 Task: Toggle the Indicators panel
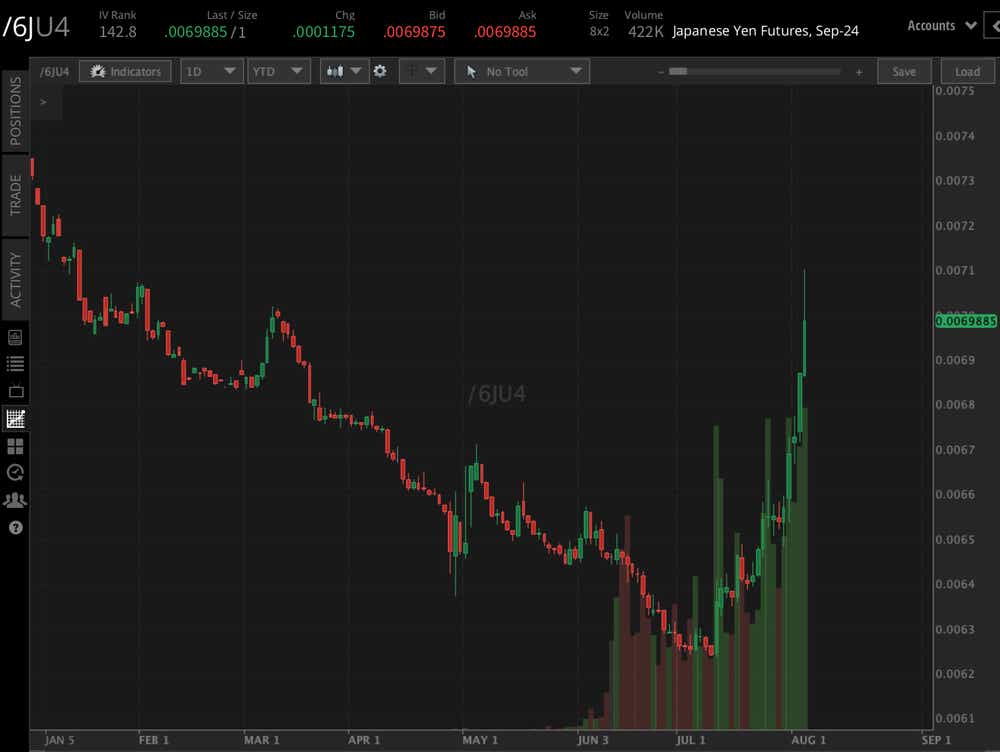[124, 71]
